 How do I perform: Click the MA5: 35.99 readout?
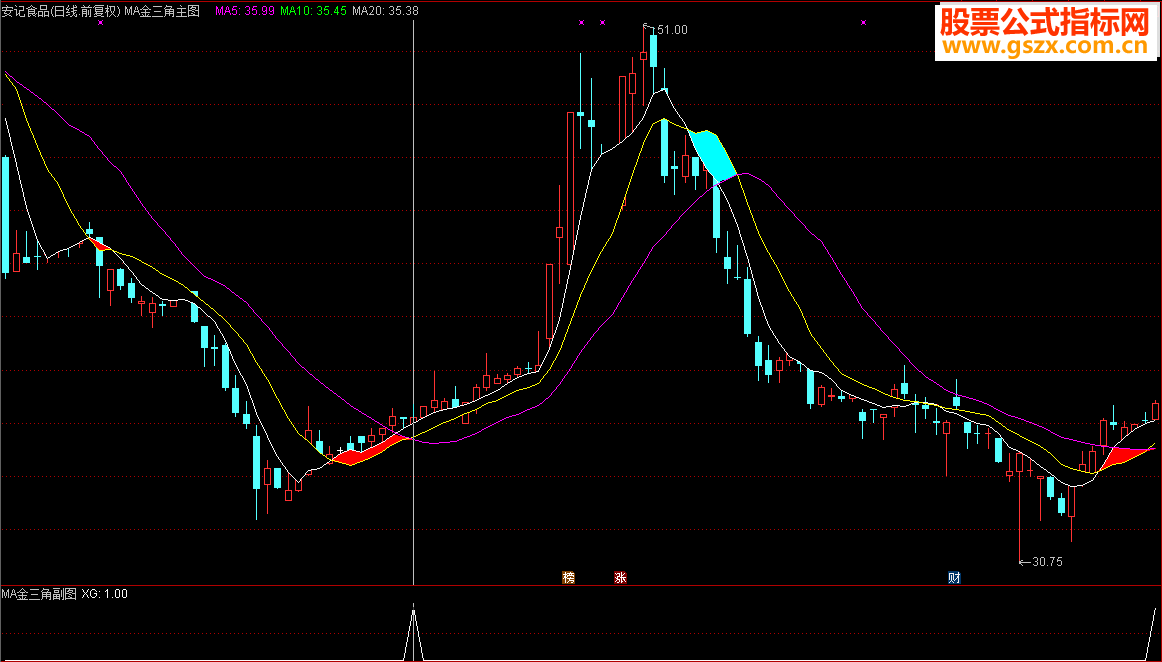click(245, 11)
